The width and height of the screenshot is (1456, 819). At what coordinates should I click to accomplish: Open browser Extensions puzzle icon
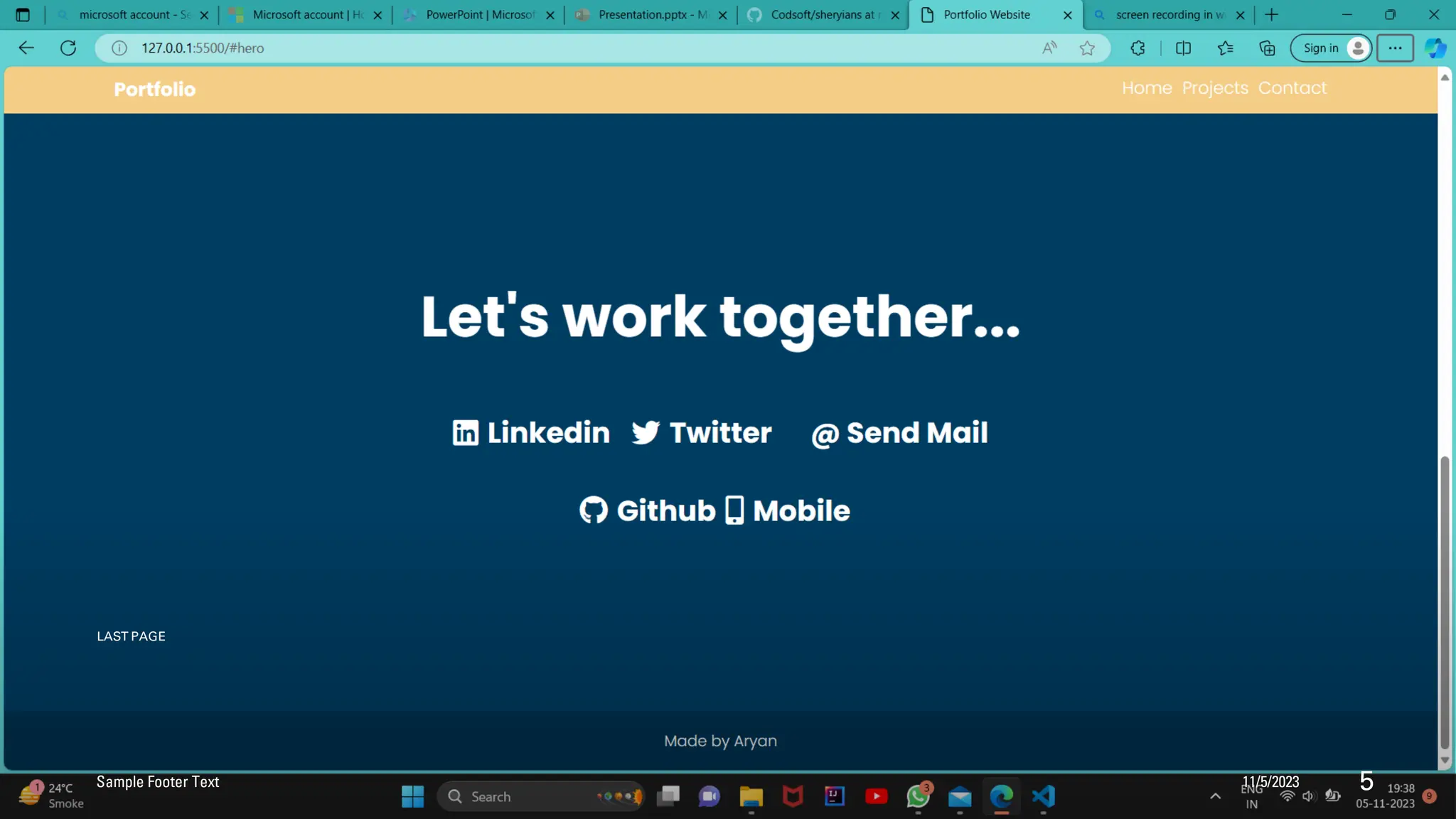[x=1137, y=48]
